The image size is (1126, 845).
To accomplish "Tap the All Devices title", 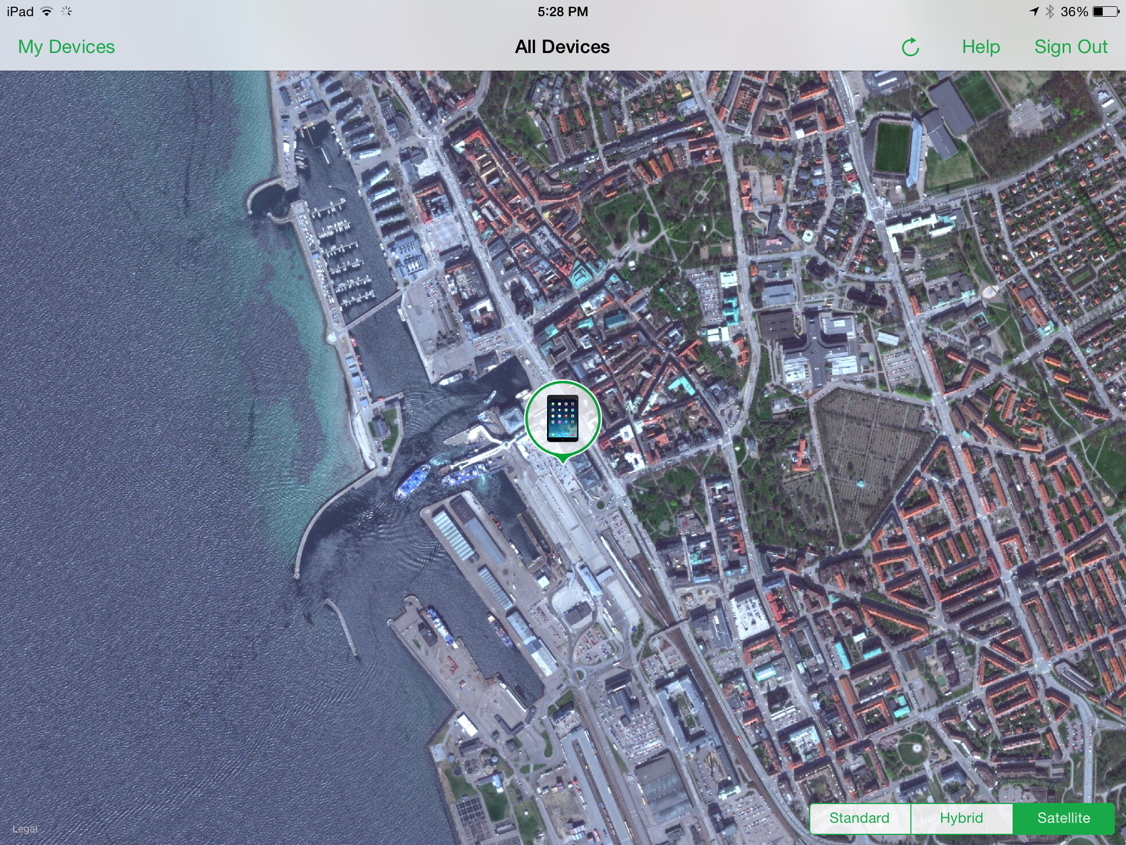I will coord(562,47).
